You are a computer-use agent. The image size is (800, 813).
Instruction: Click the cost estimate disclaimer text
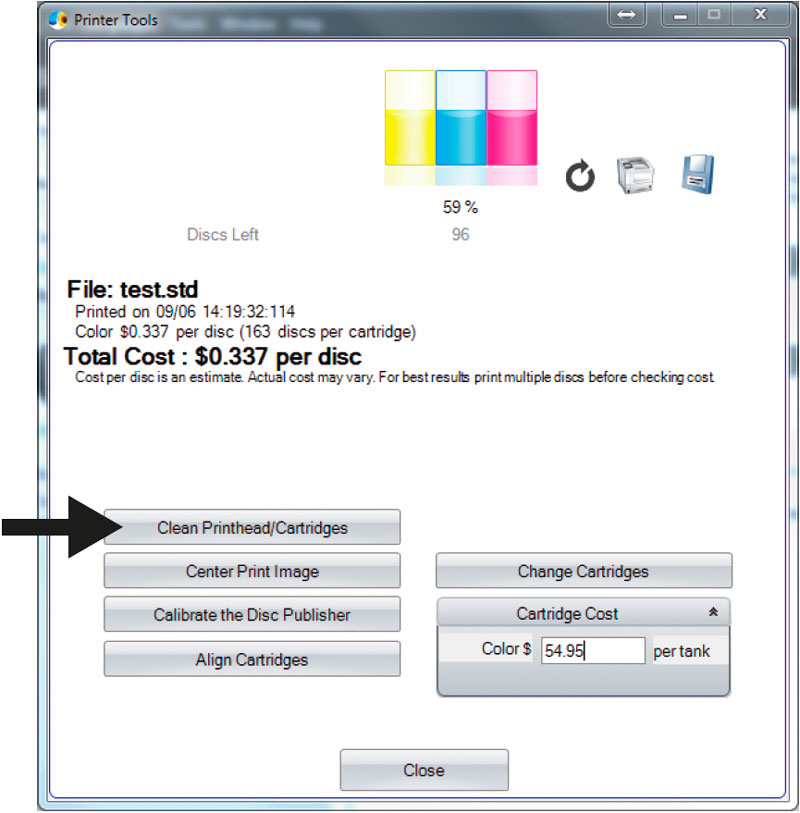(395, 377)
